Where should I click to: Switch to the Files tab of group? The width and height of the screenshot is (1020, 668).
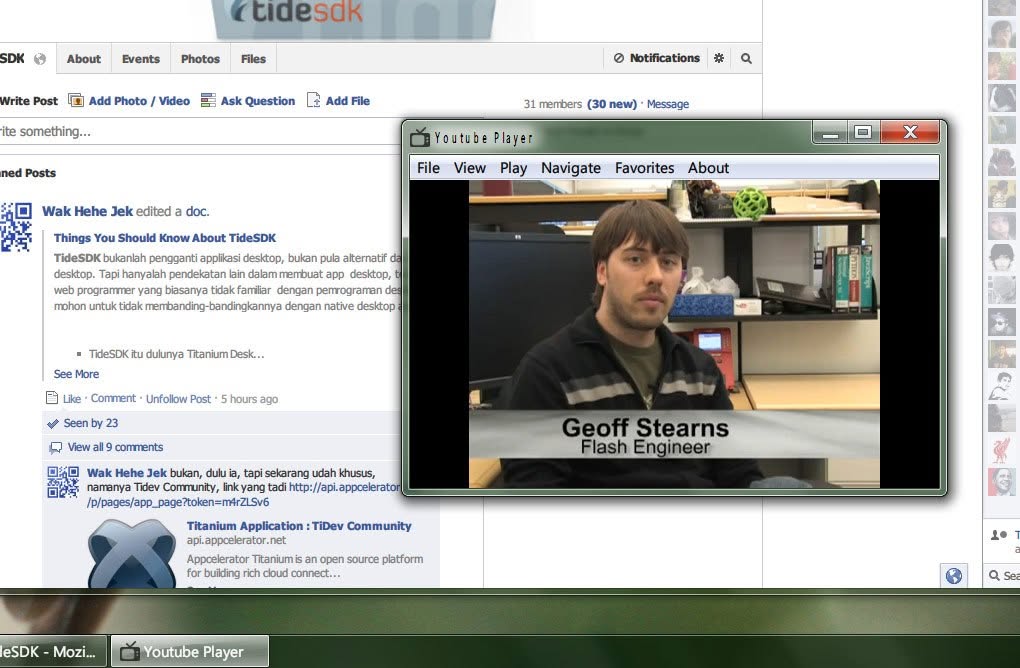coord(253,59)
